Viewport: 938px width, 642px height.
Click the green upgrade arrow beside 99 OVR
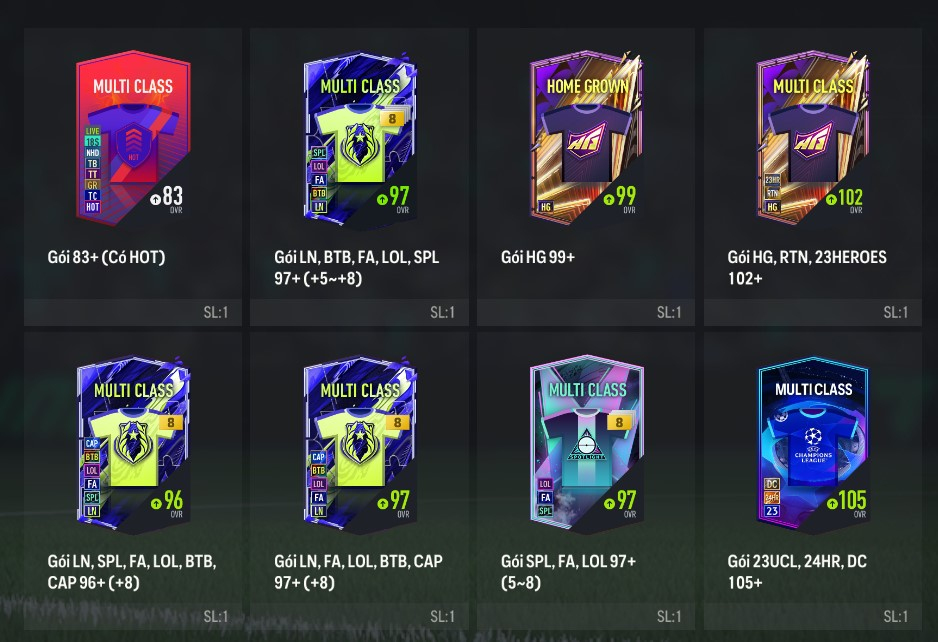(609, 199)
